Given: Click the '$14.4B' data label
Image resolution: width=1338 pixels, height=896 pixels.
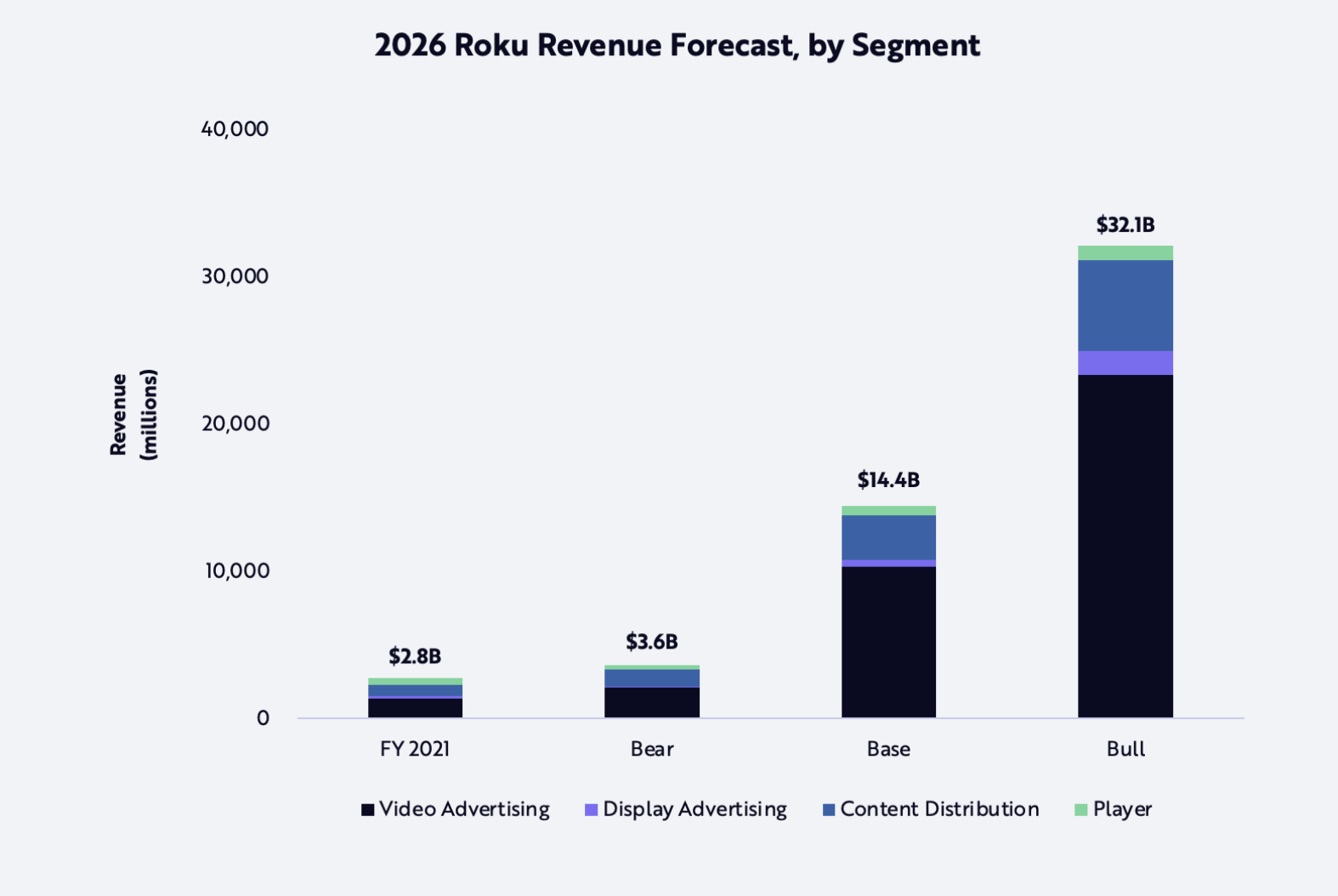Looking at the screenshot, I should tap(888, 480).
